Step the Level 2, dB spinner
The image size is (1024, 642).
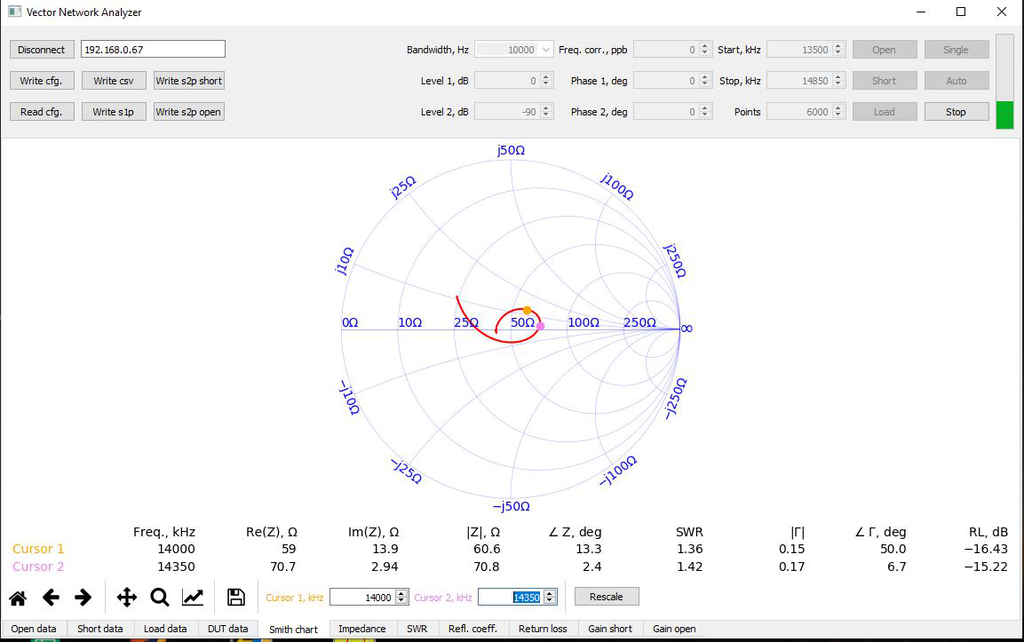[x=546, y=112]
